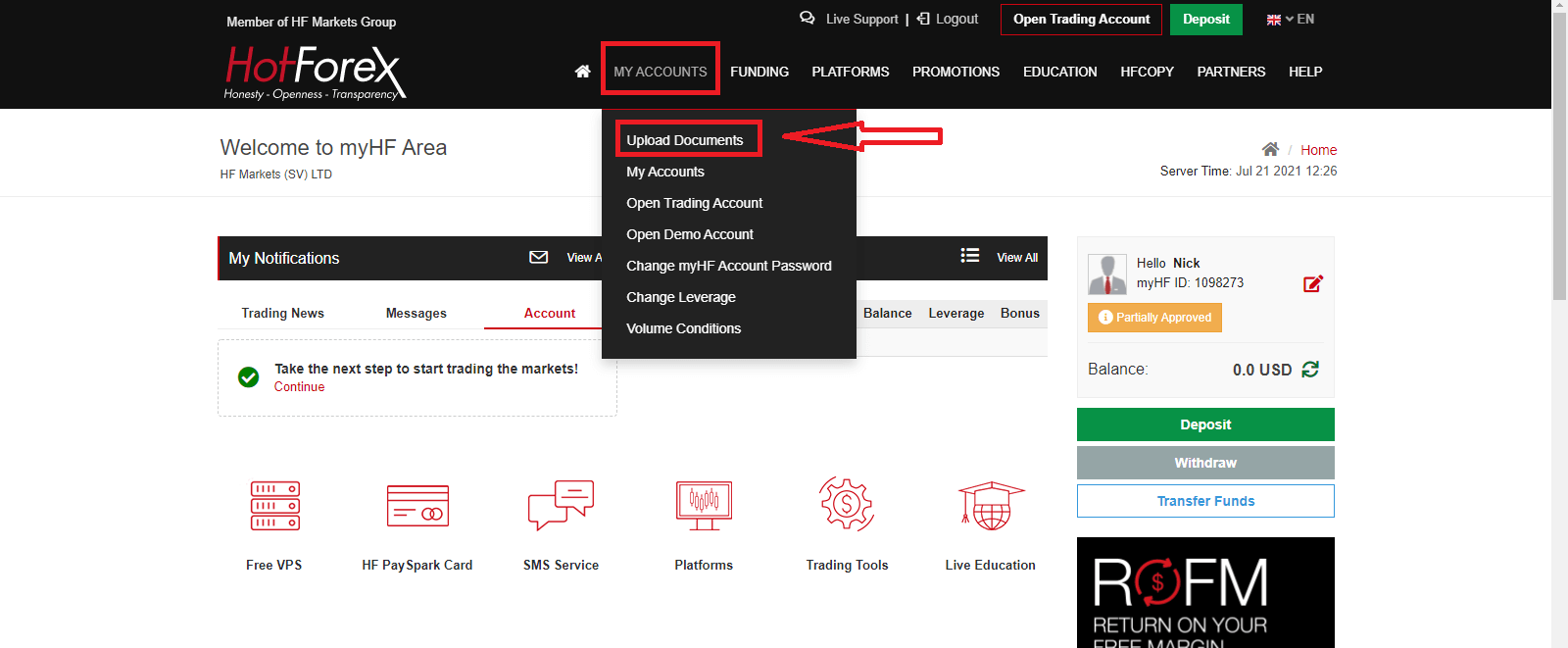Image resolution: width=1568 pixels, height=648 pixels.
Task: Open the MY ACCOUNTS menu
Action: [661, 72]
